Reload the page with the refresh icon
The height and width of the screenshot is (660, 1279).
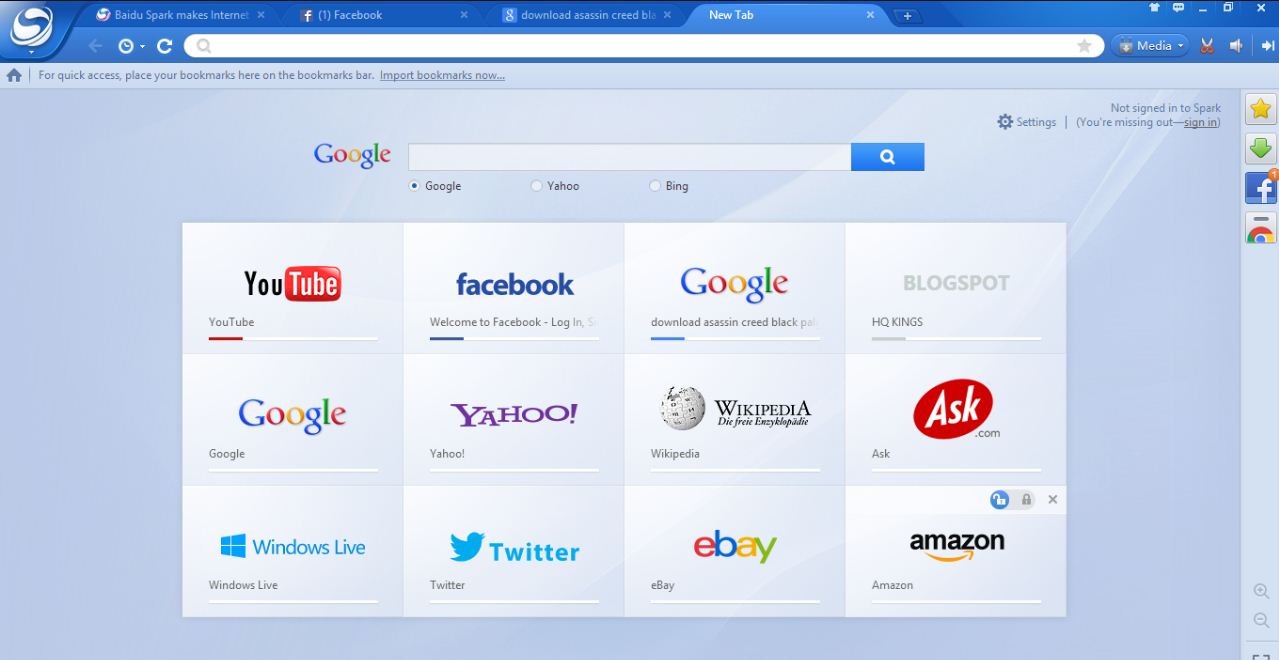coord(165,46)
